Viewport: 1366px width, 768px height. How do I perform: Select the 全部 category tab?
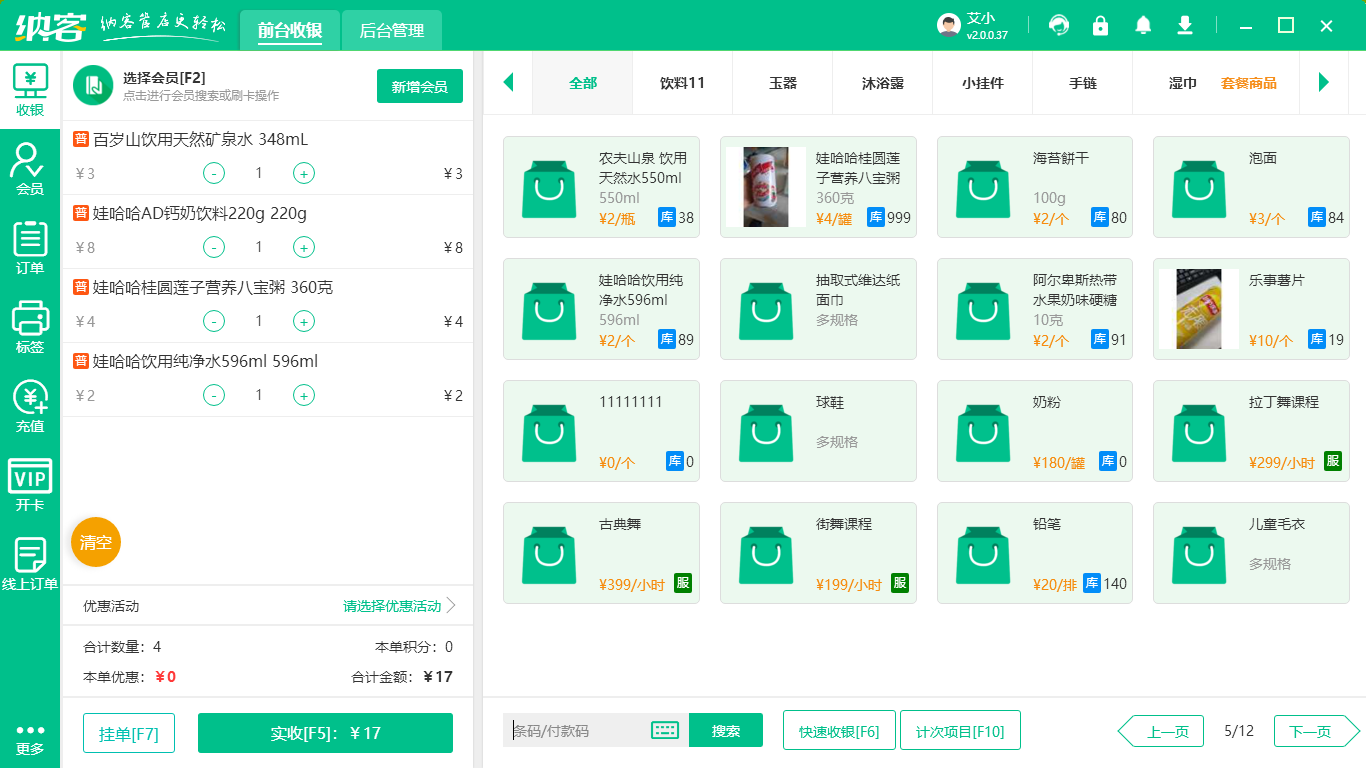click(583, 83)
